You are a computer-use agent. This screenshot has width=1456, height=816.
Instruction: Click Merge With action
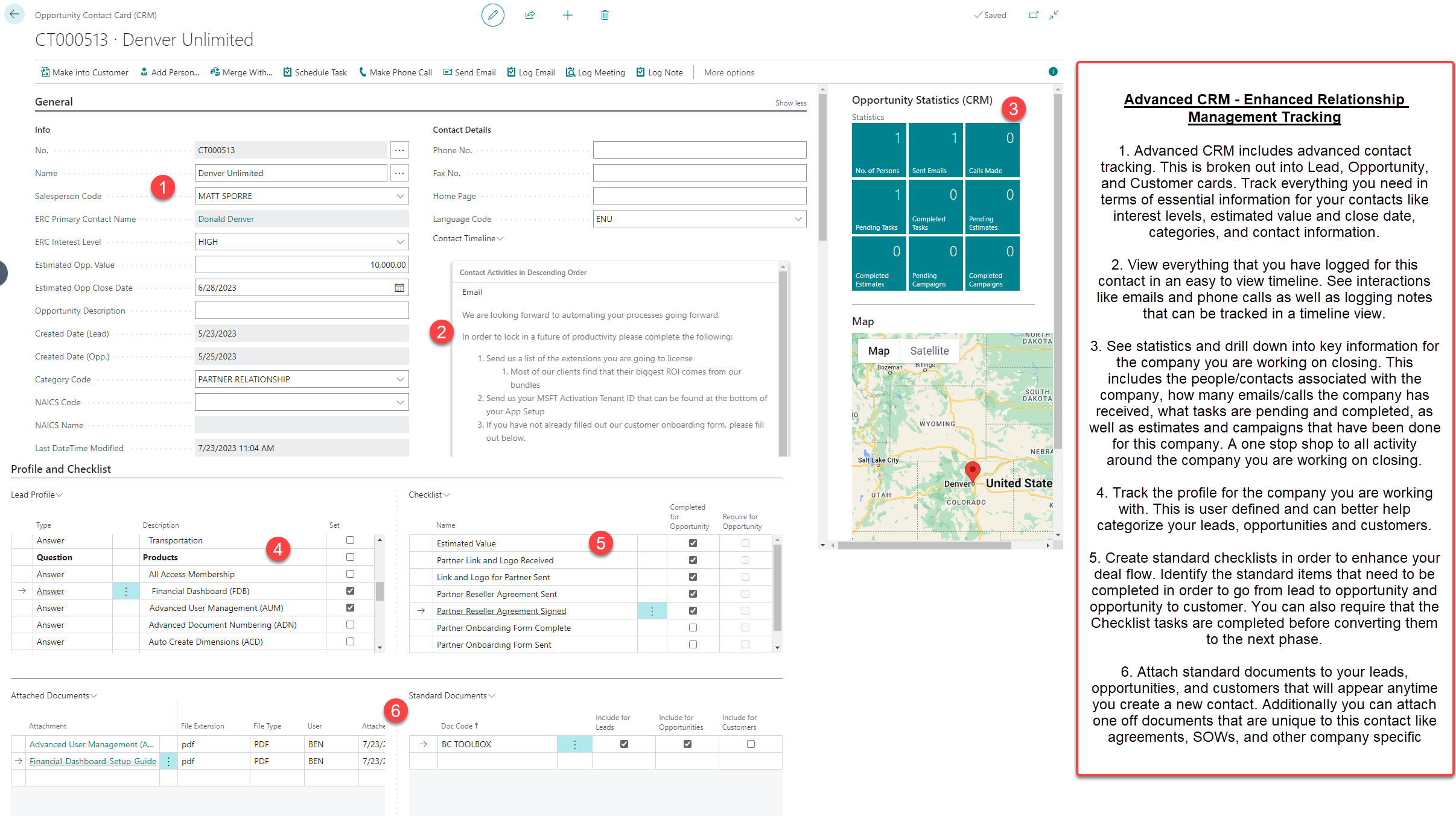(241, 72)
